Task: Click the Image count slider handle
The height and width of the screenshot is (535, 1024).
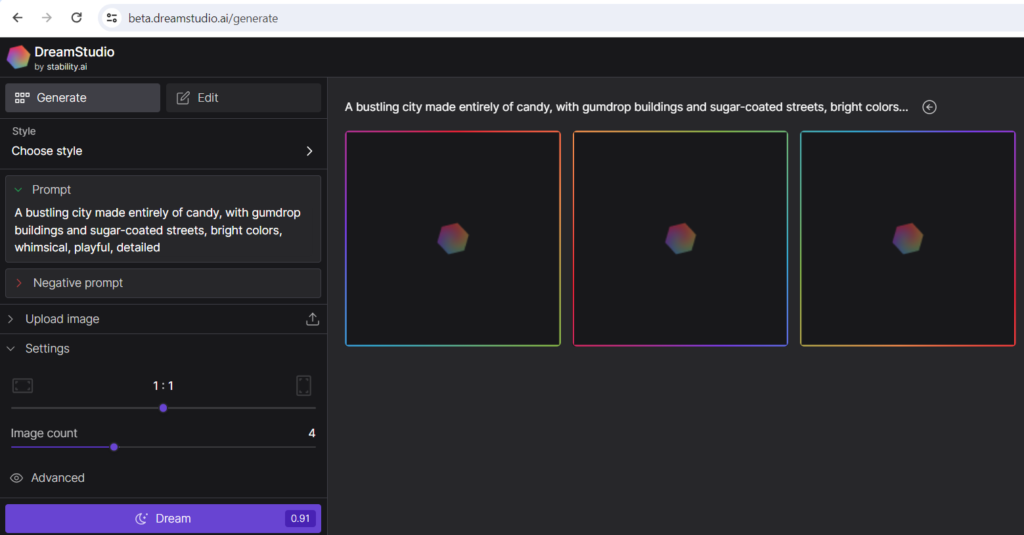Action: click(x=114, y=447)
